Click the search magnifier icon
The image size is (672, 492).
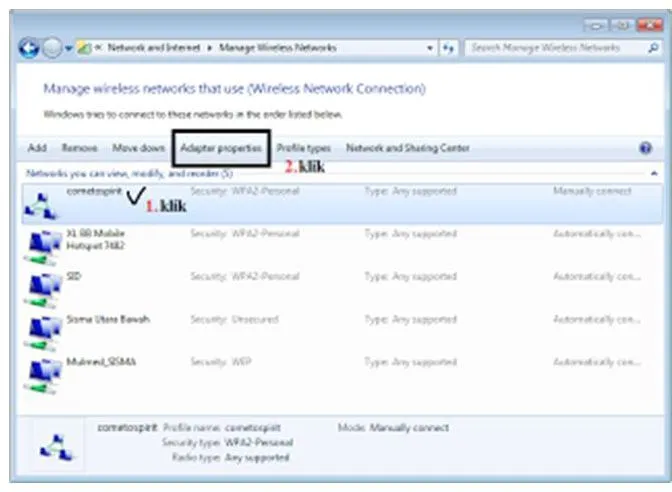pyautogui.click(x=653, y=48)
